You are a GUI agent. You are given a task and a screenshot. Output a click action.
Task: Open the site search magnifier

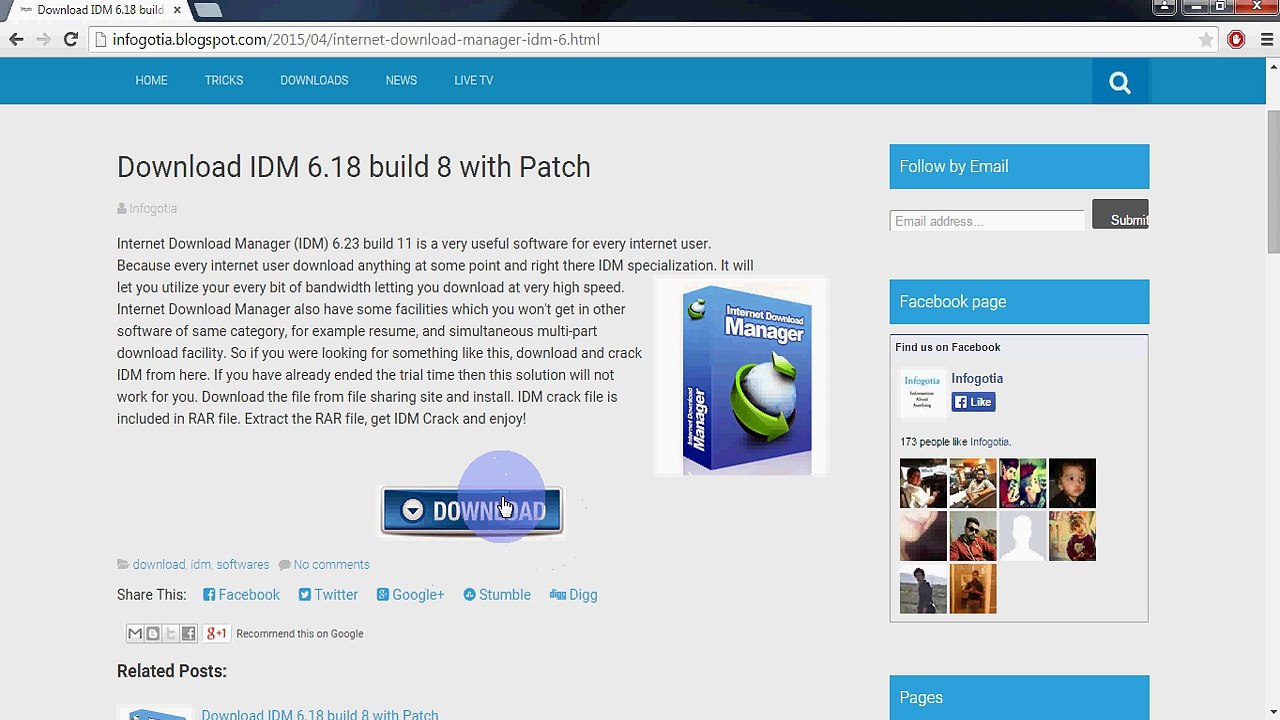click(x=1120, y=82)
